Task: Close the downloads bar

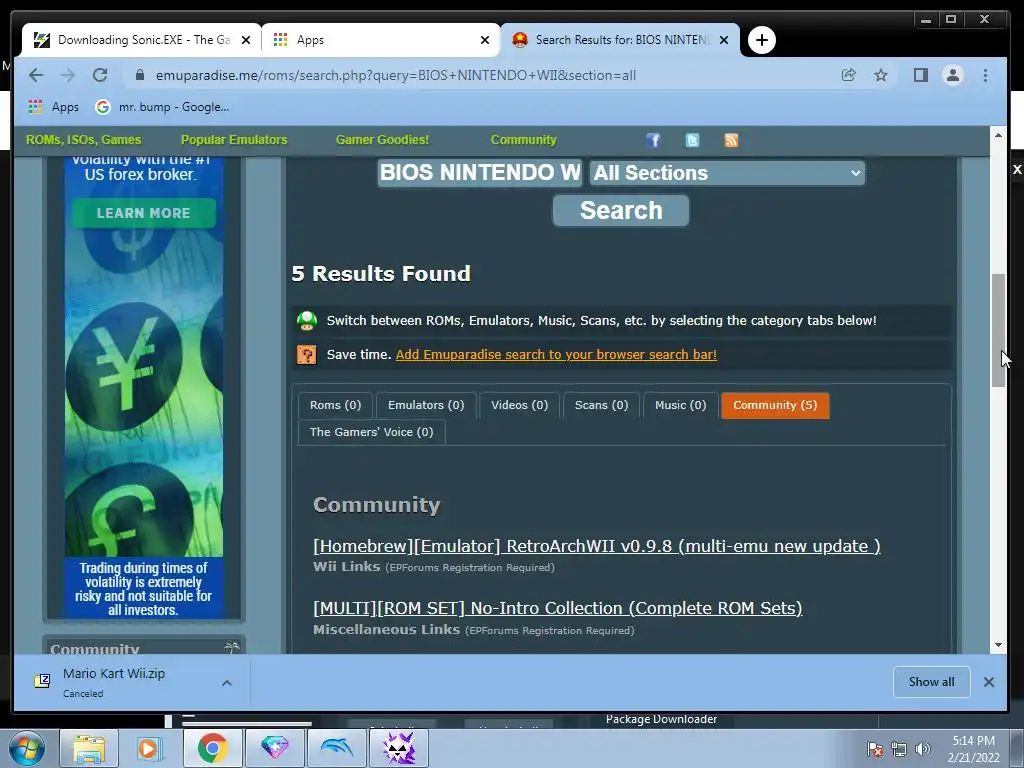Action: coord(989,682)
